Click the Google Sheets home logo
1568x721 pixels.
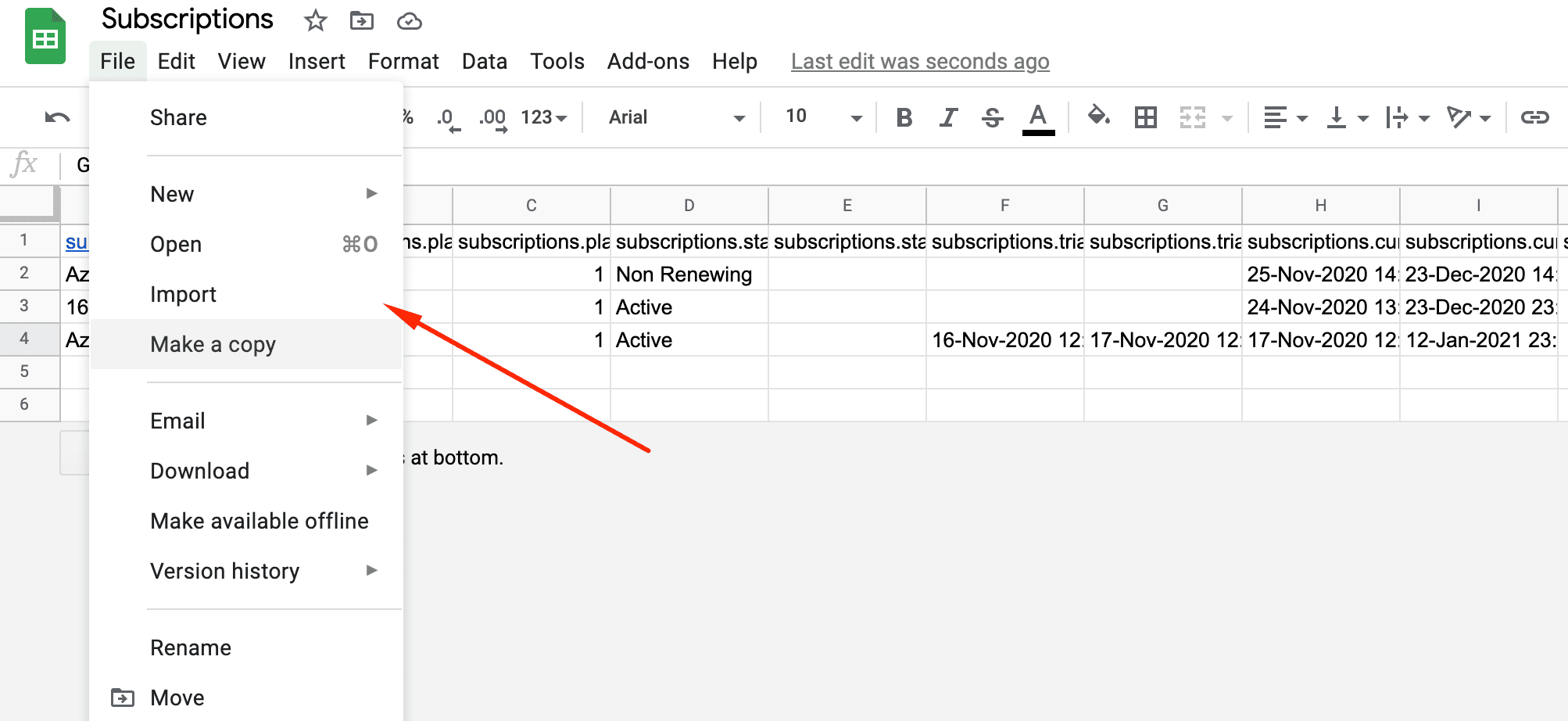point(45,37)
